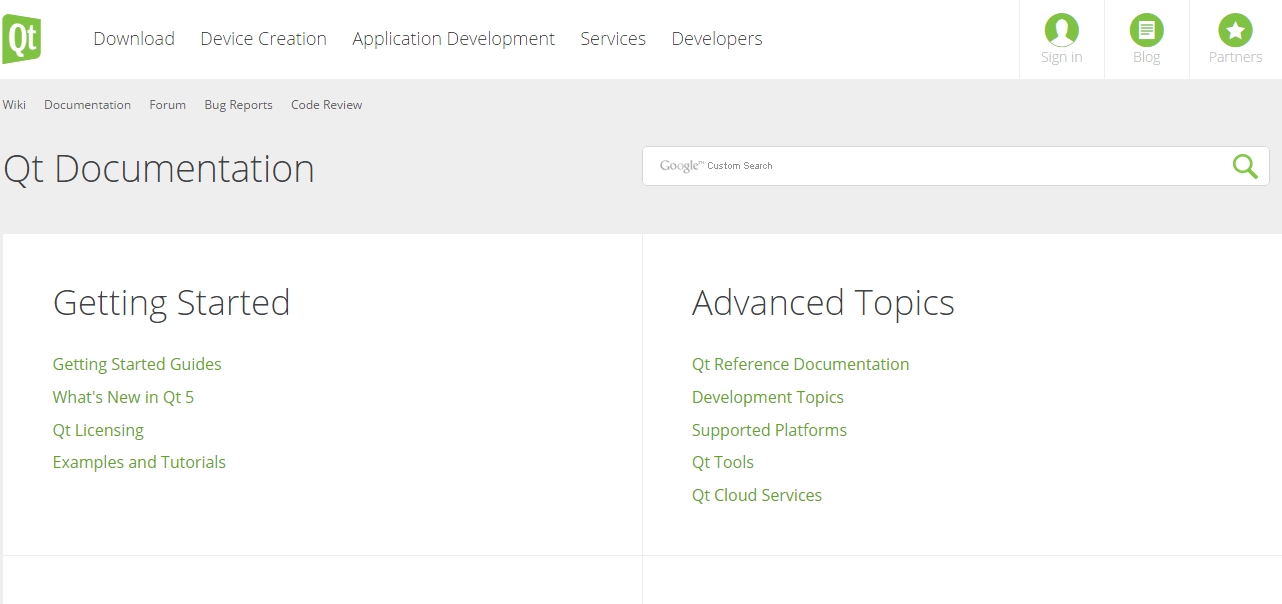The height and width of the screenshot is (604, 1282).
Task: Open the Device Creation menu
Action: [x=263, y=39]
